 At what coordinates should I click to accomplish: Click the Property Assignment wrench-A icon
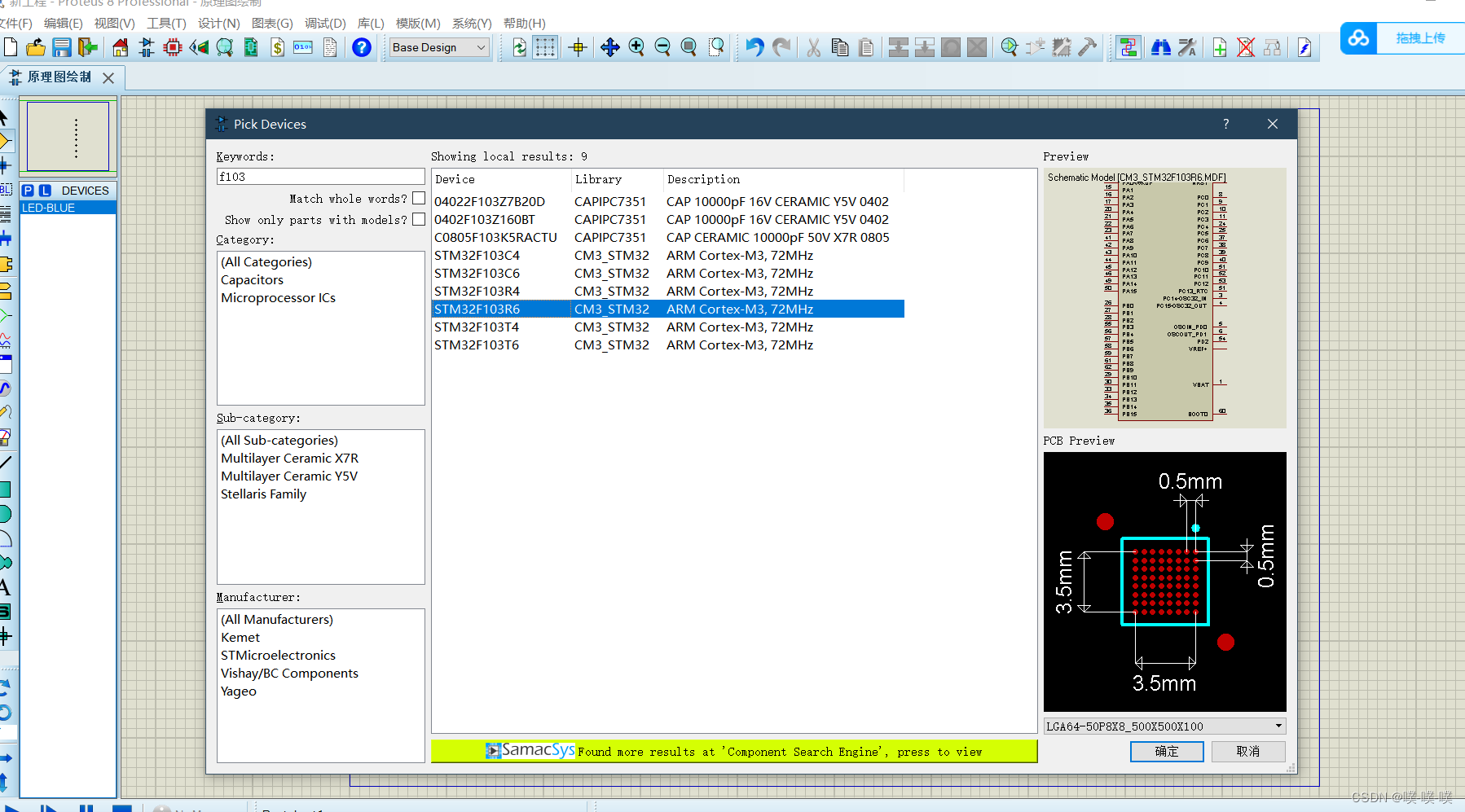click(1187, 47)
